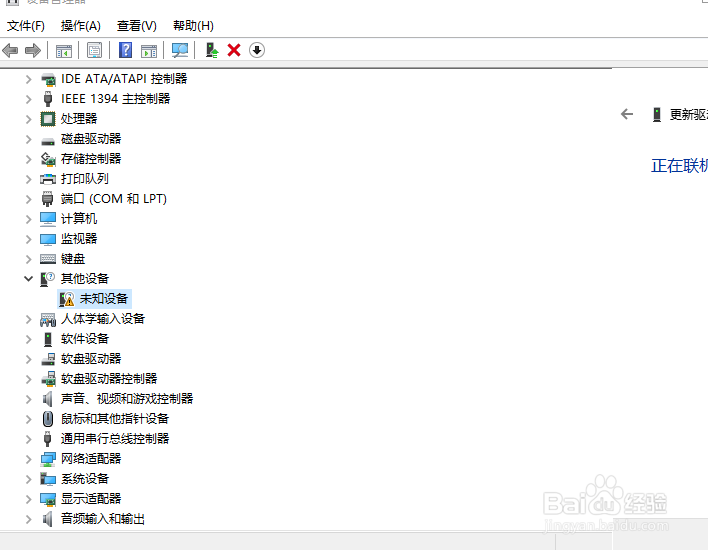This screenshot has width=708, height=550.
Task: Click the 处理器 chip icon
Action: (48, 119)
